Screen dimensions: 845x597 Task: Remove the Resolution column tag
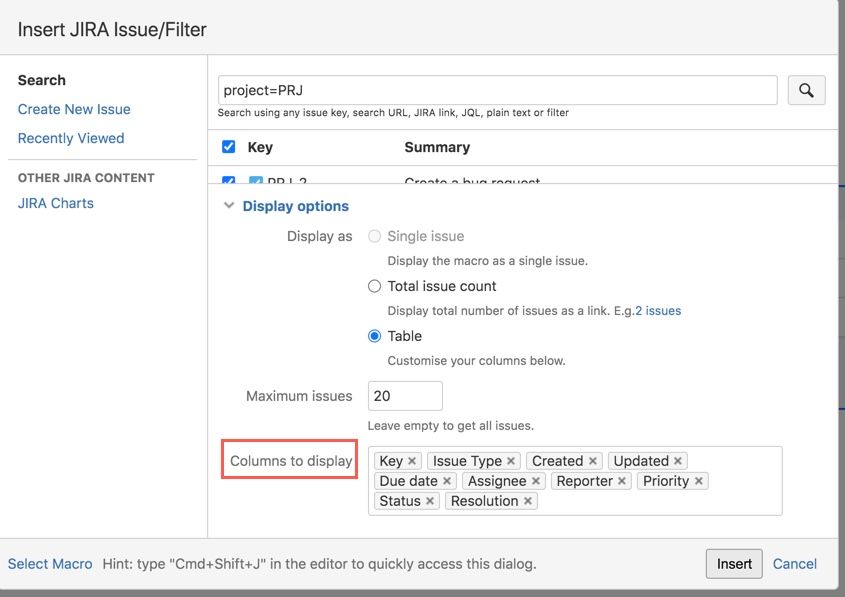pos(528,501)
